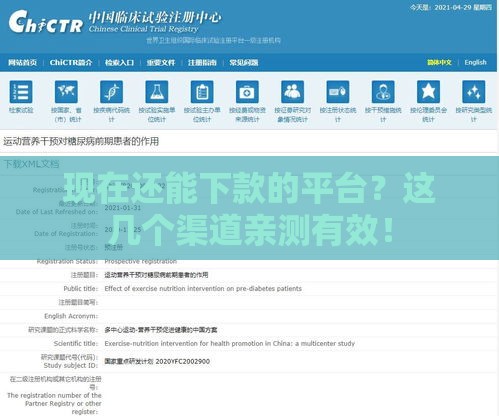Open the 注册指南 menu item

202,62
